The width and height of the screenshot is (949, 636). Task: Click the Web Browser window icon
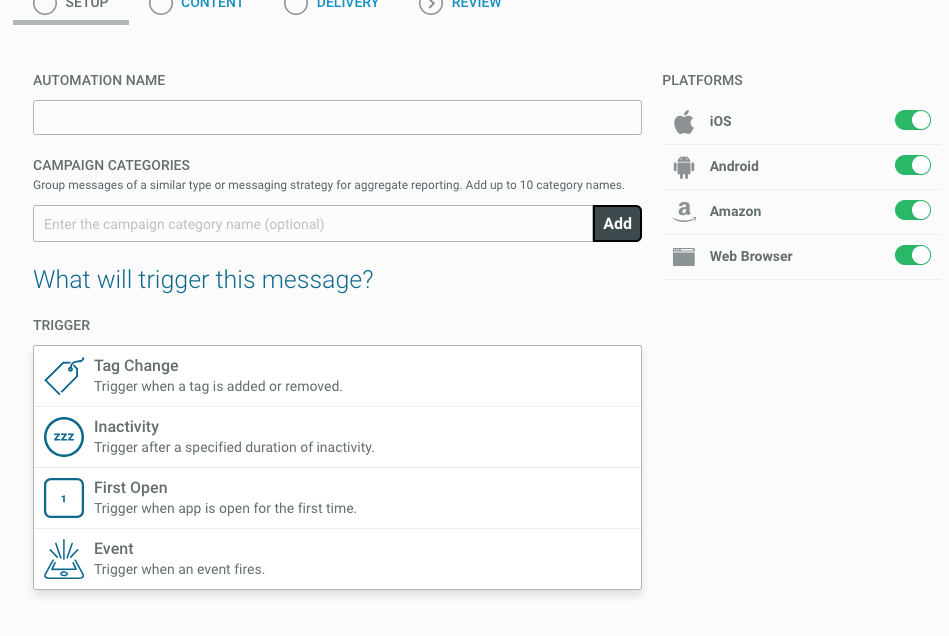click(684, 257)
